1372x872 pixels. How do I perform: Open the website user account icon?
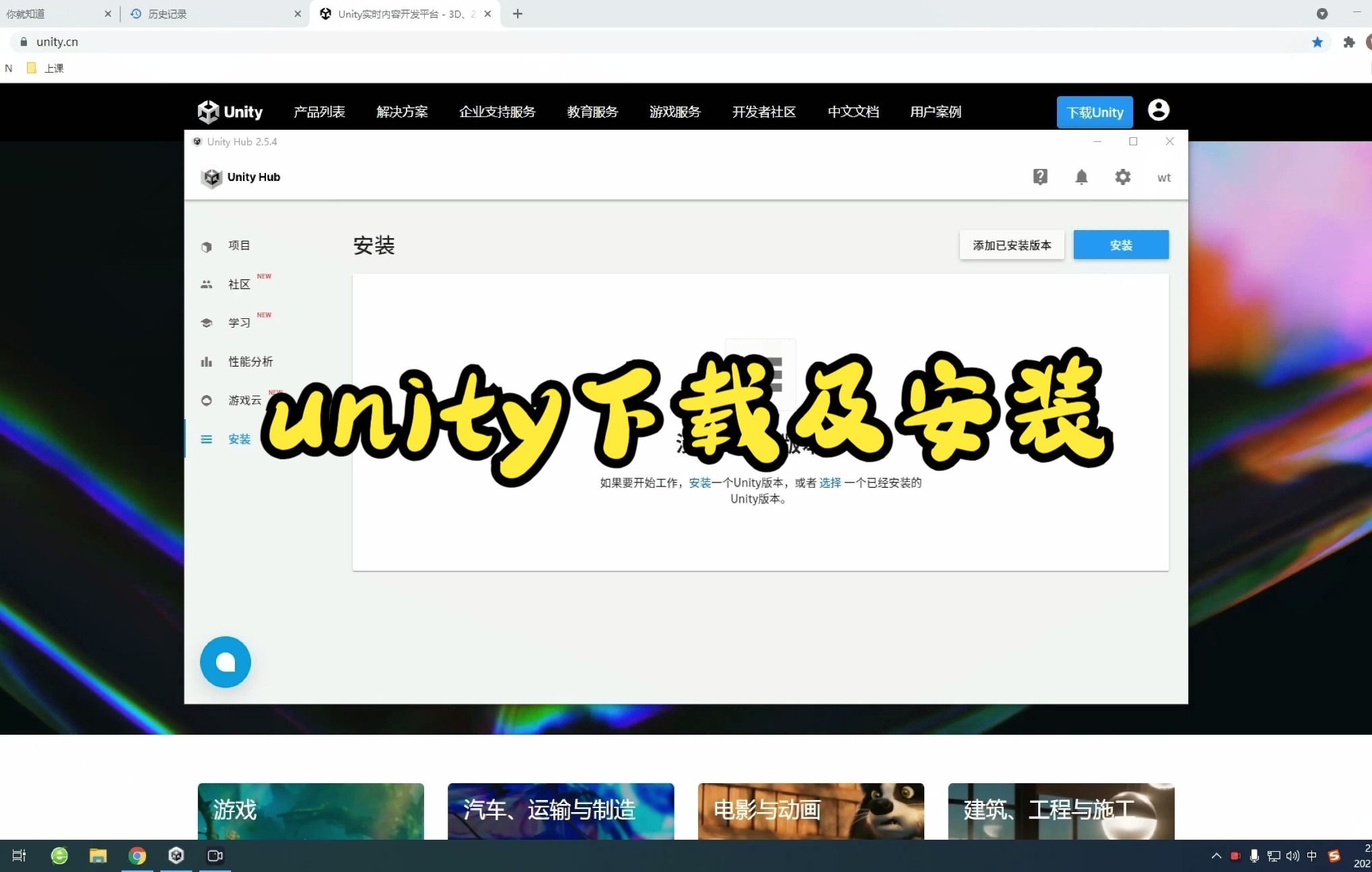coord(1158,110)
